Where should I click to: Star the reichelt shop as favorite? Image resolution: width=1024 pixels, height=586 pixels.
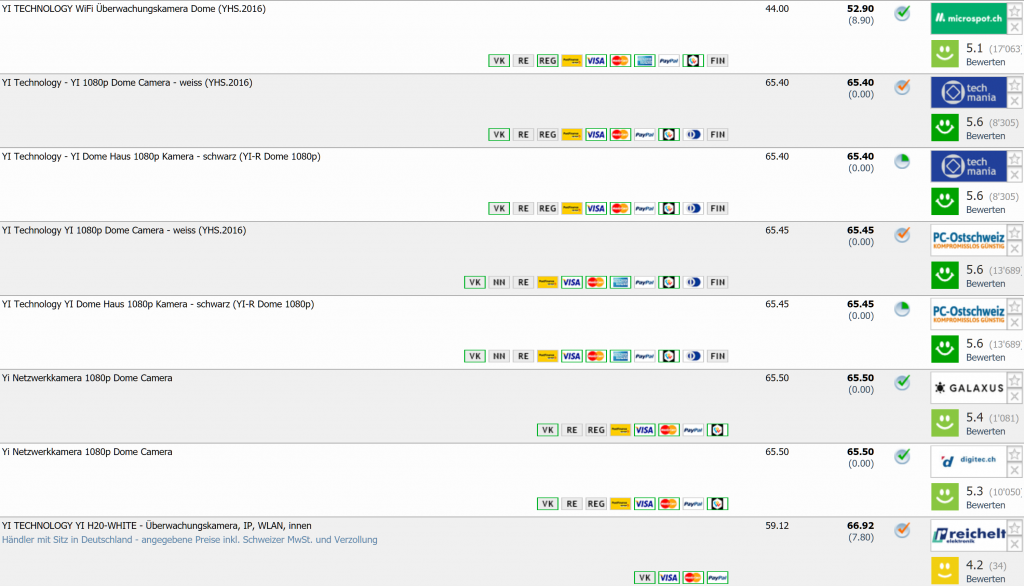click(x=1015, y=528)
